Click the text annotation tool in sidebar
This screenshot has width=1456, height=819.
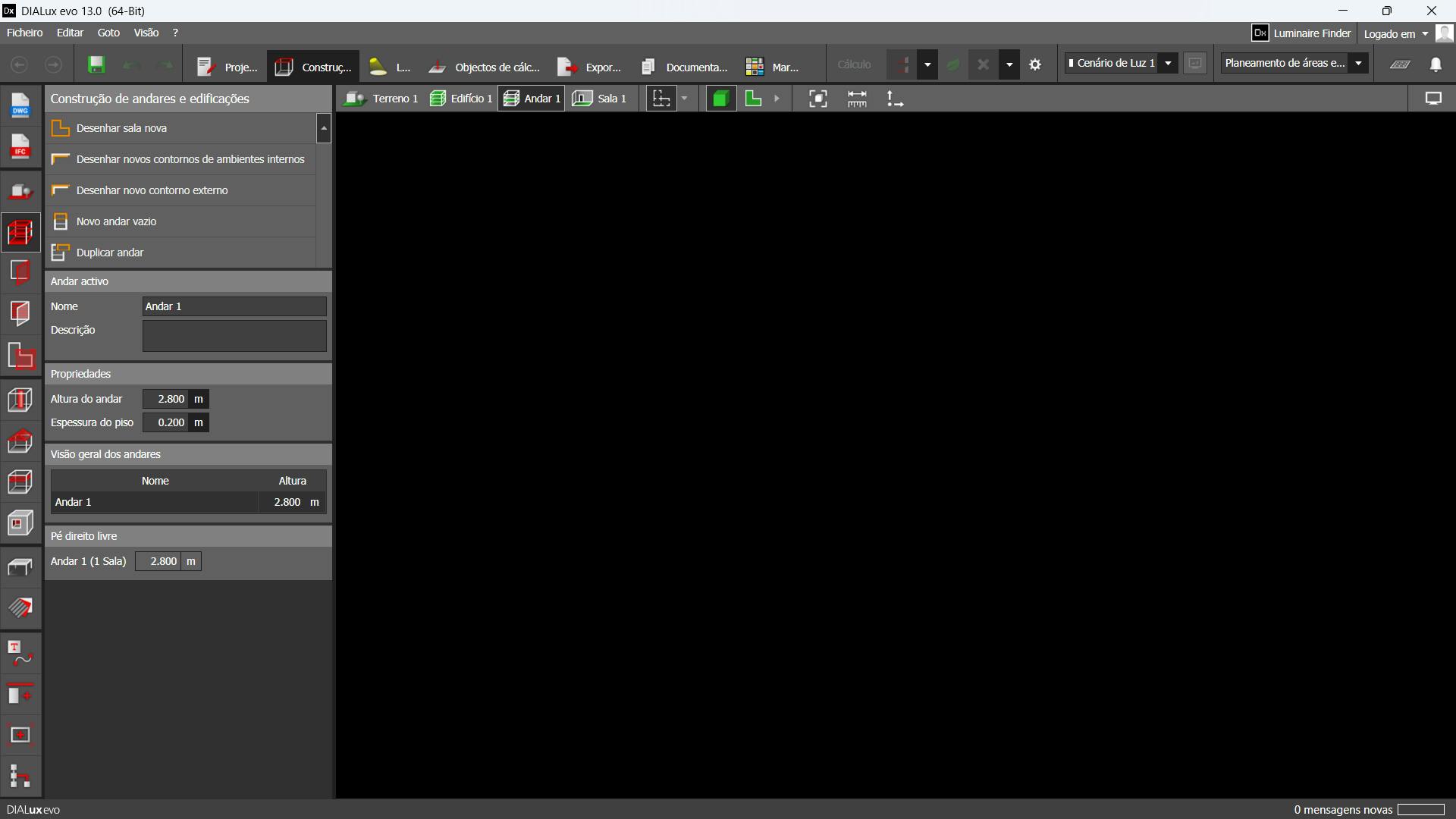tap(20, 654)
